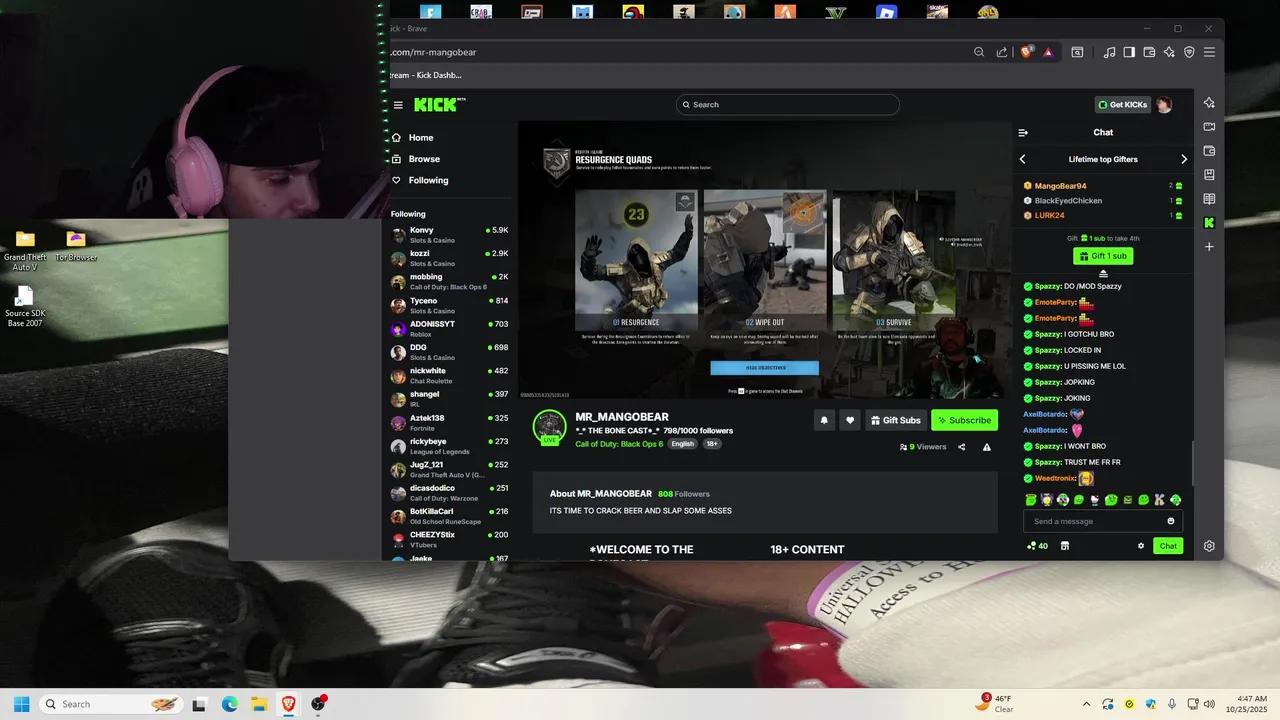Click the Brave Shields lion icon

pyautogui.click(x=1026, y=52)
